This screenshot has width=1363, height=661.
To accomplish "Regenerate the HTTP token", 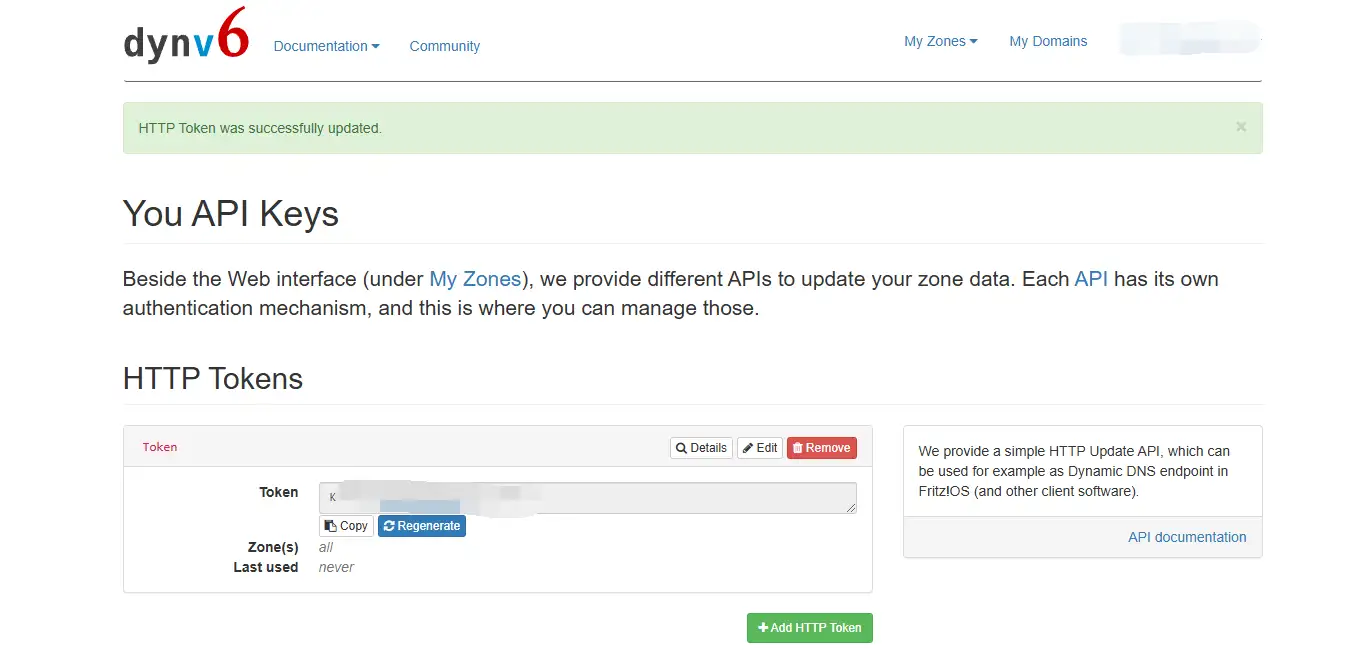I will [x=421, y=526].
